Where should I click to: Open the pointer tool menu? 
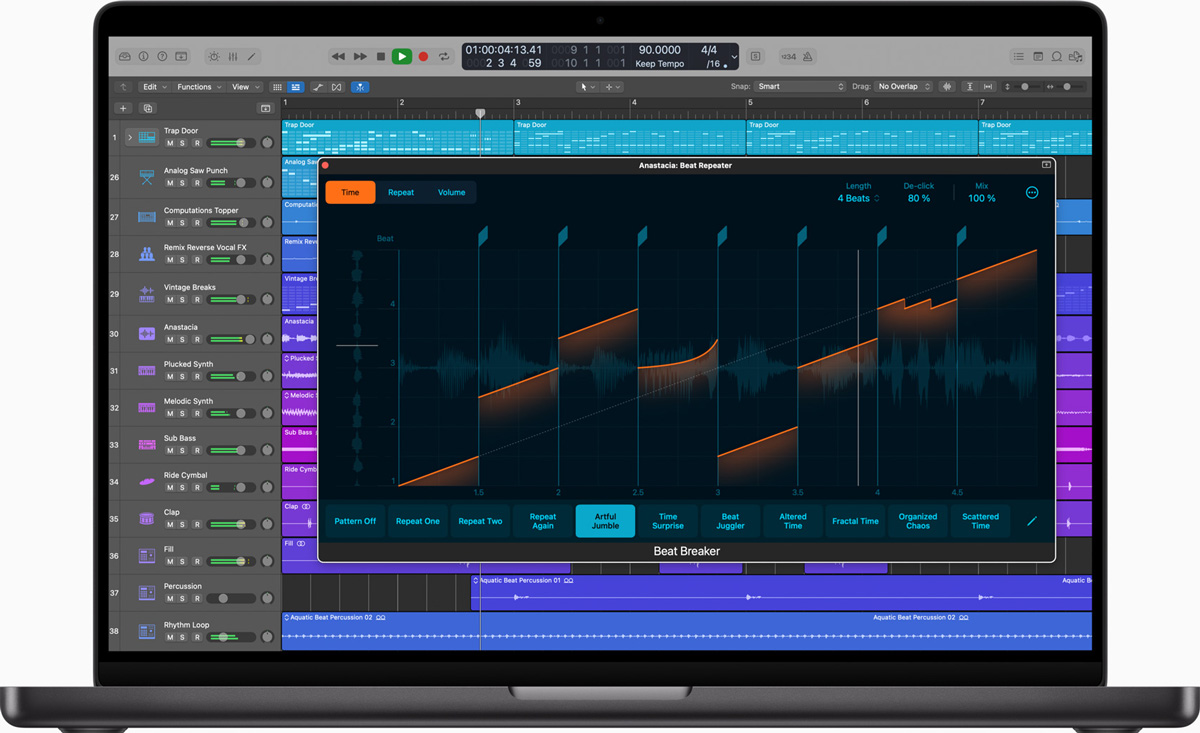click(x=587, y=87)
